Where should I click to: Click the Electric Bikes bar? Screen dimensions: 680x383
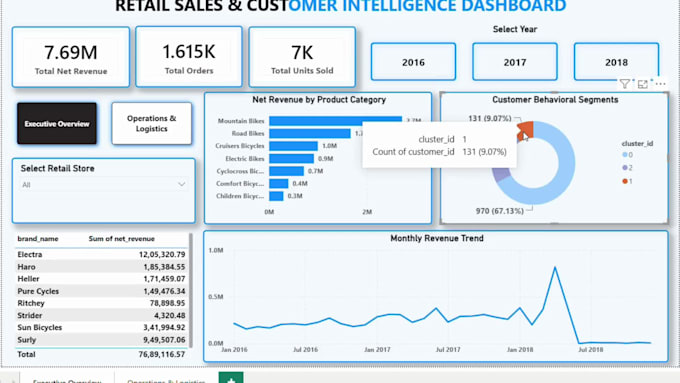tap(291, 158)
